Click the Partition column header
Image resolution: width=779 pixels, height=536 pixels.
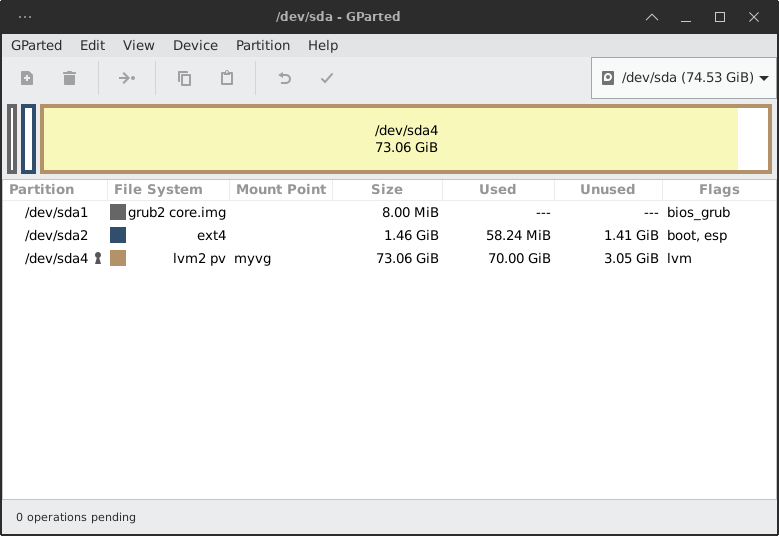[55, 190]
